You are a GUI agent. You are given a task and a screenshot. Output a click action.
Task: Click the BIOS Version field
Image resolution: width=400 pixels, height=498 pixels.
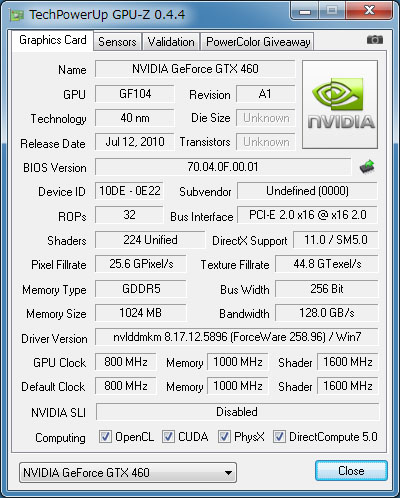click(x=223, y=167)
